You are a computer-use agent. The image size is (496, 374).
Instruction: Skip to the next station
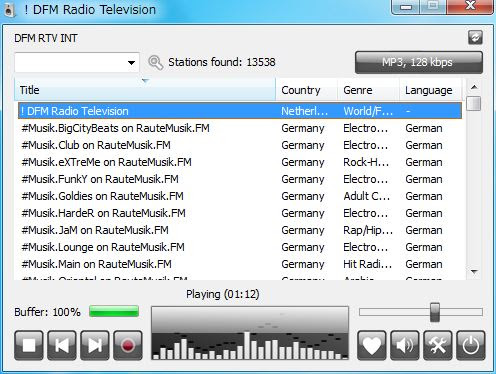(x=95, y=345)
